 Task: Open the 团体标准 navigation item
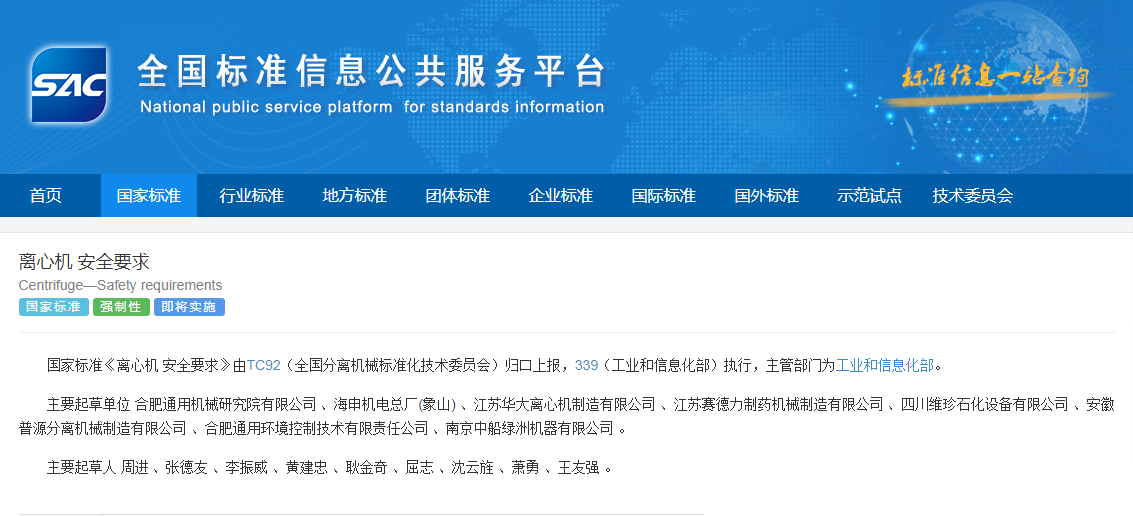pos(458,196)
